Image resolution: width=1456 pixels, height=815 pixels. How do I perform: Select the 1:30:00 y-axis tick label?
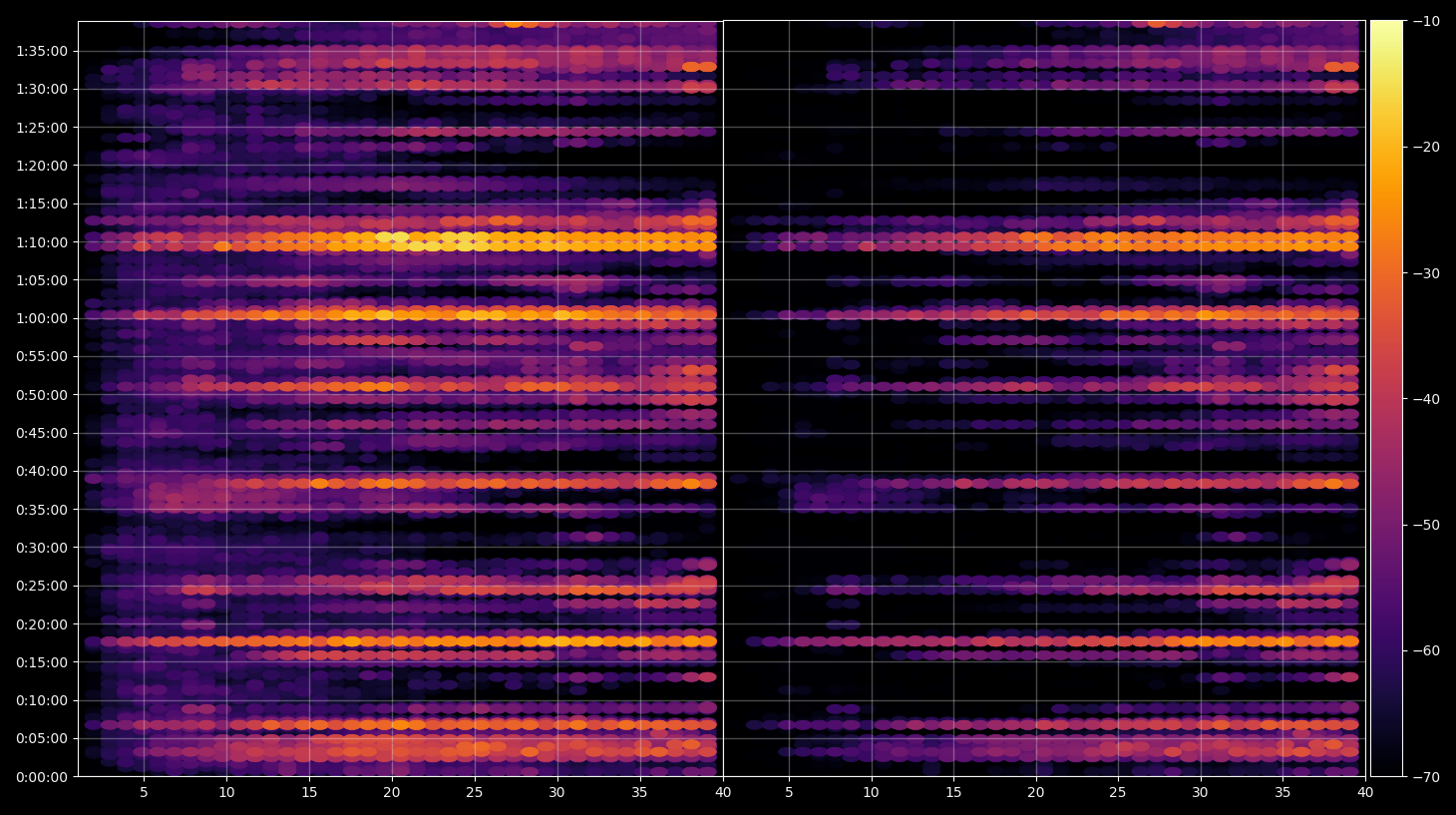(x=42, y=89)
